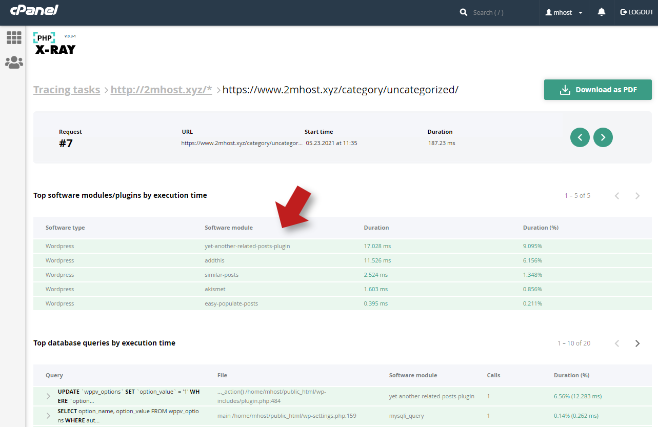Go to previous request with left arrow
Image resolution: width=658 pixels, height=427 pixels.
click(x=579, y=137)
